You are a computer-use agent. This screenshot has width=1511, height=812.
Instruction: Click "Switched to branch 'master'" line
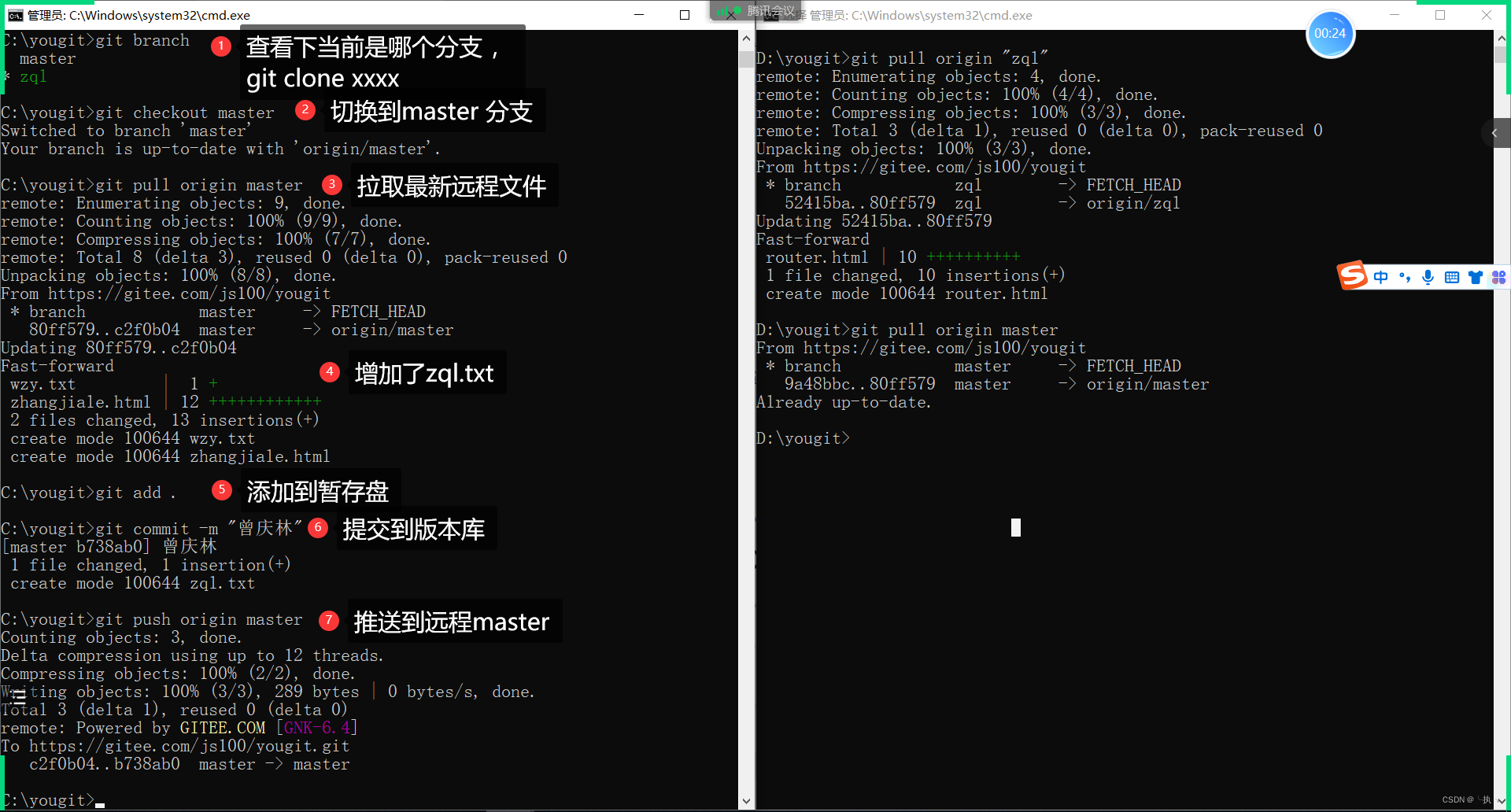pyautogui.click(x=126, y=131)
